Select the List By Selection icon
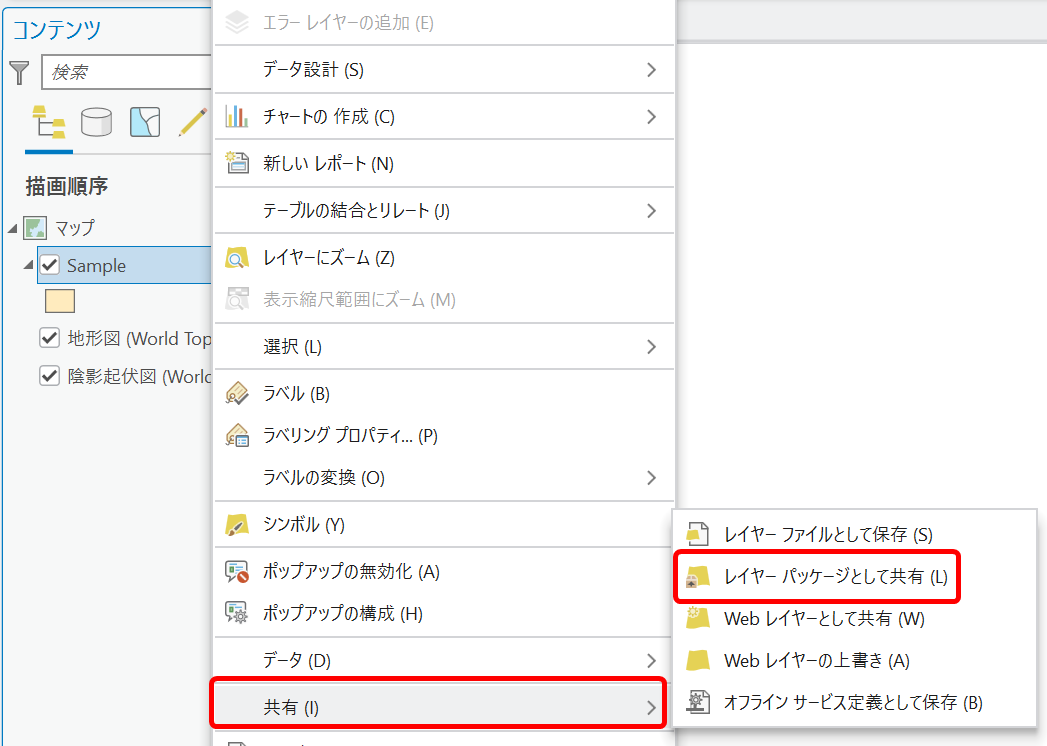Image resolution: width=1047 pixels, height=746 pixels. [x=145, y=122]
